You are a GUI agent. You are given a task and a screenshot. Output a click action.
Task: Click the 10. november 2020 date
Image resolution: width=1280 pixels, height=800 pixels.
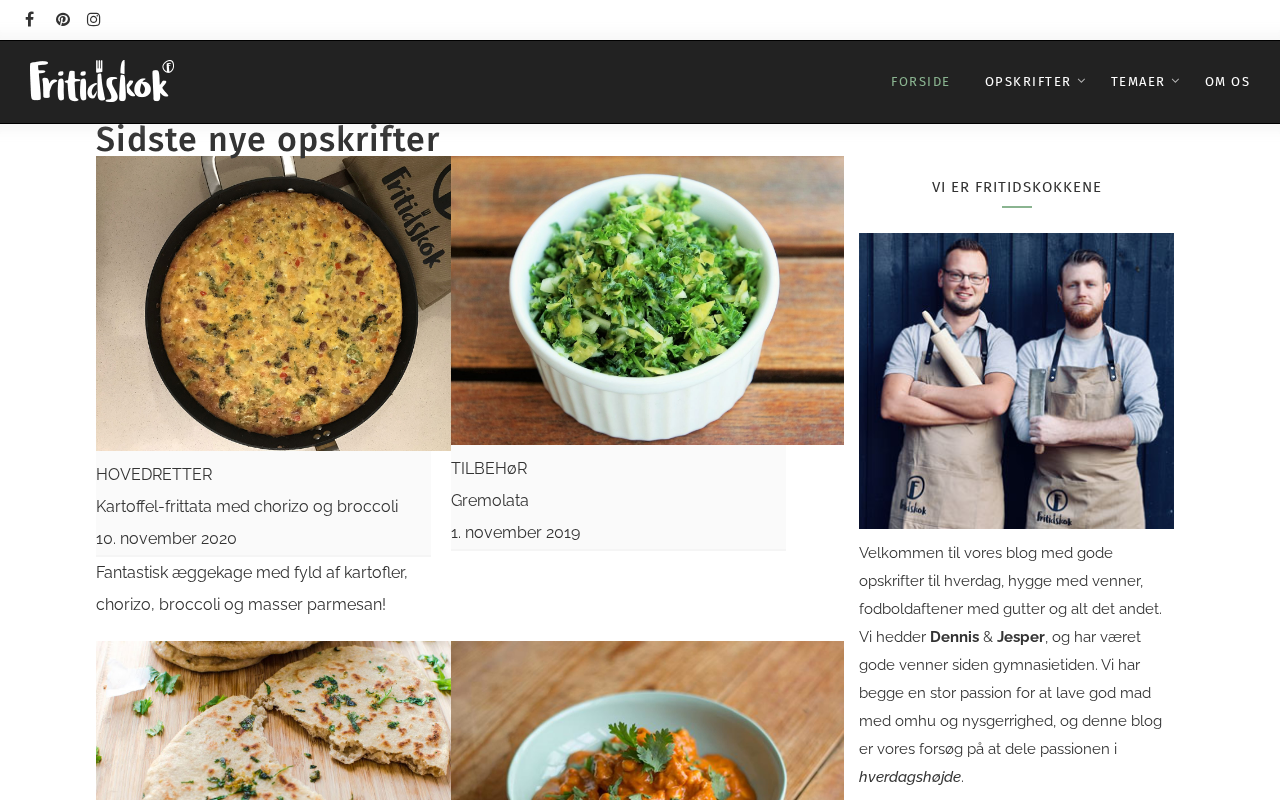166,538
